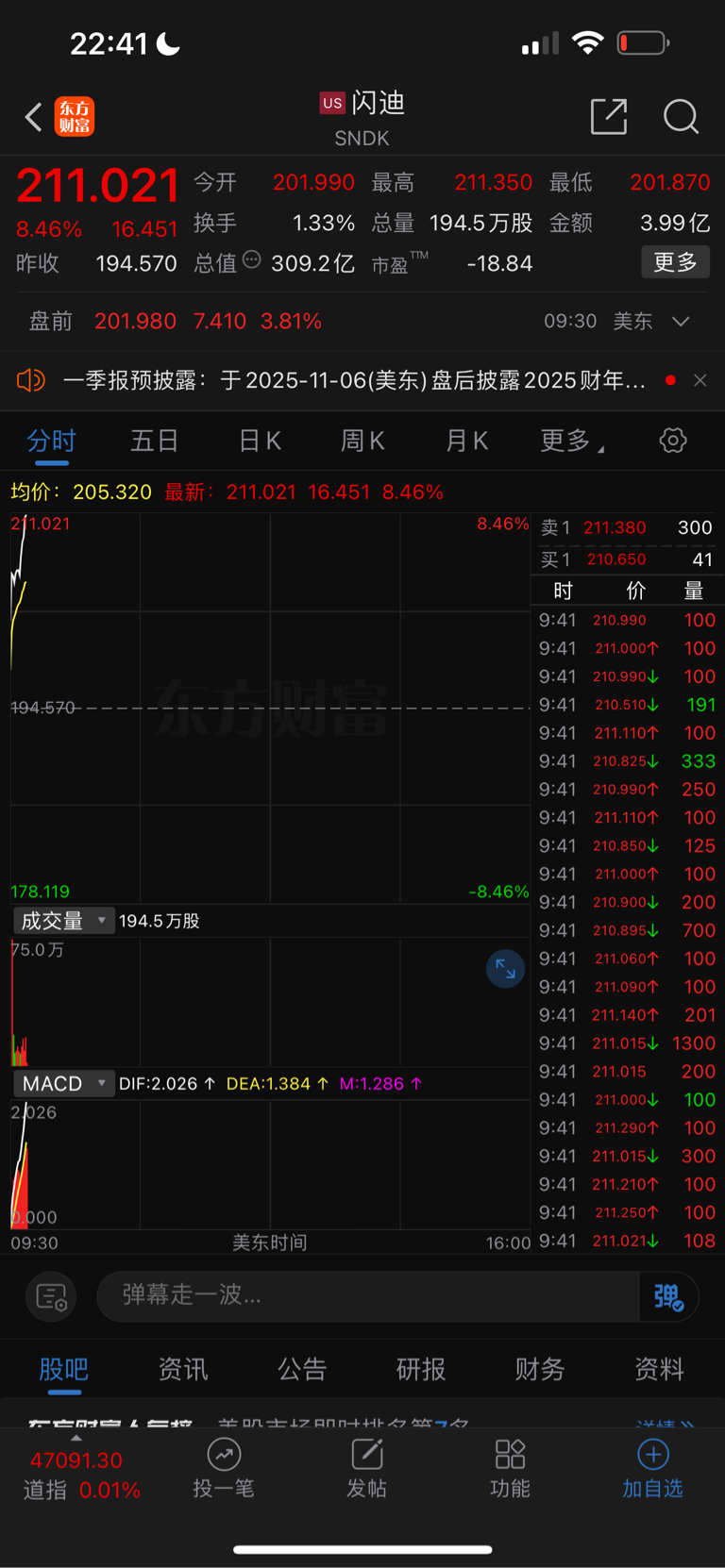Tap the 市盈 TTM value -18.84
The image size is (725, 1568).
point(499,264)
